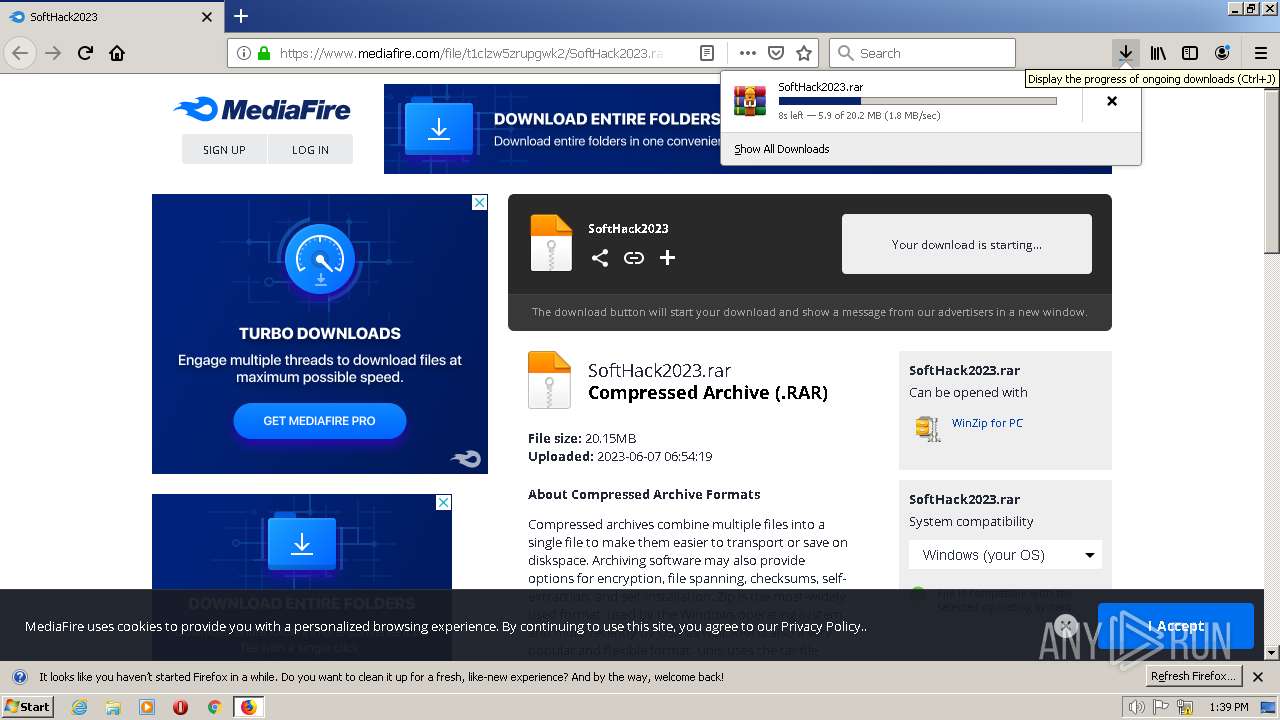Click Show All Downloads

pos(781,149)
